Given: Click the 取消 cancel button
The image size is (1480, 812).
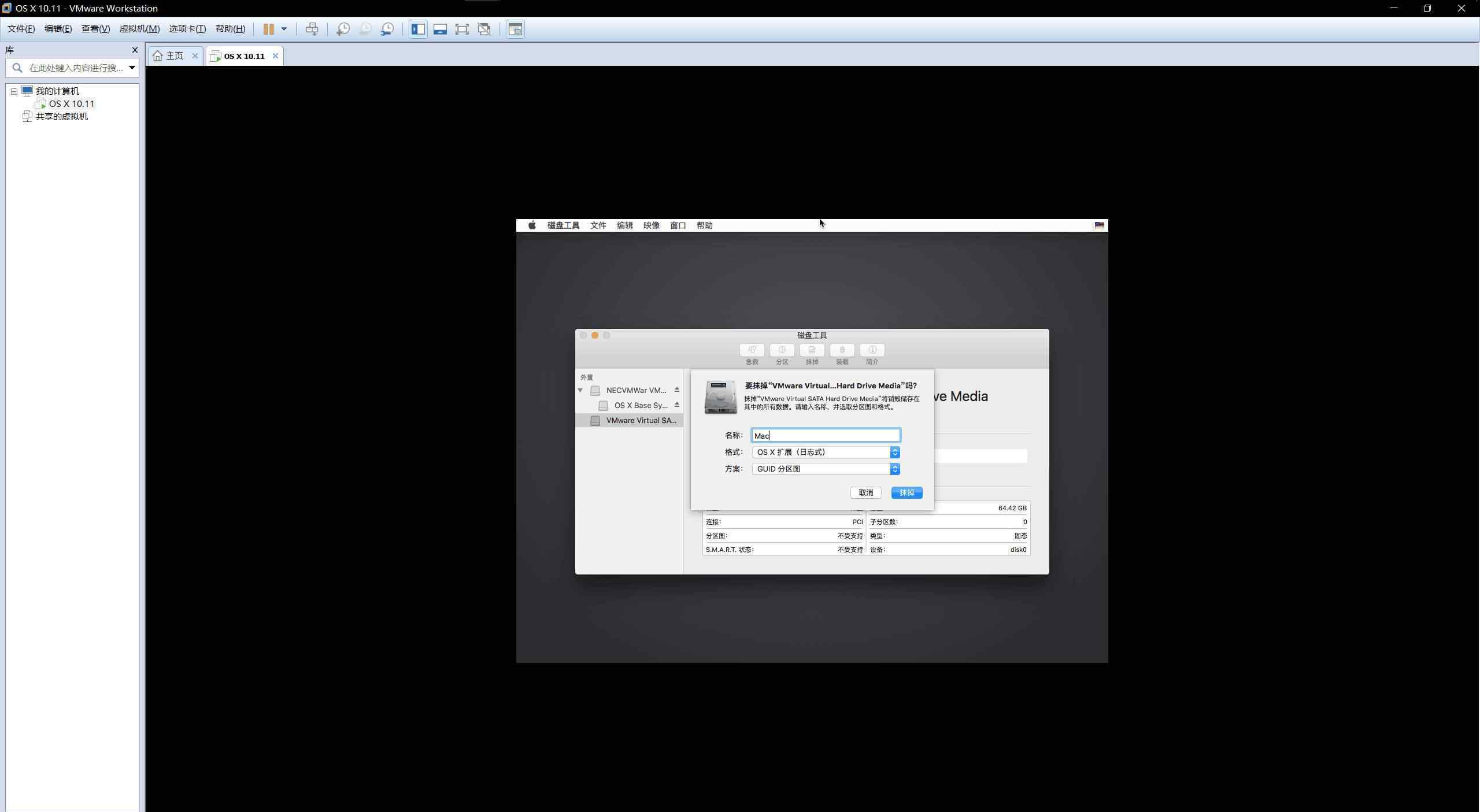Looking at the screenshot, I should [x=865, y=493].
